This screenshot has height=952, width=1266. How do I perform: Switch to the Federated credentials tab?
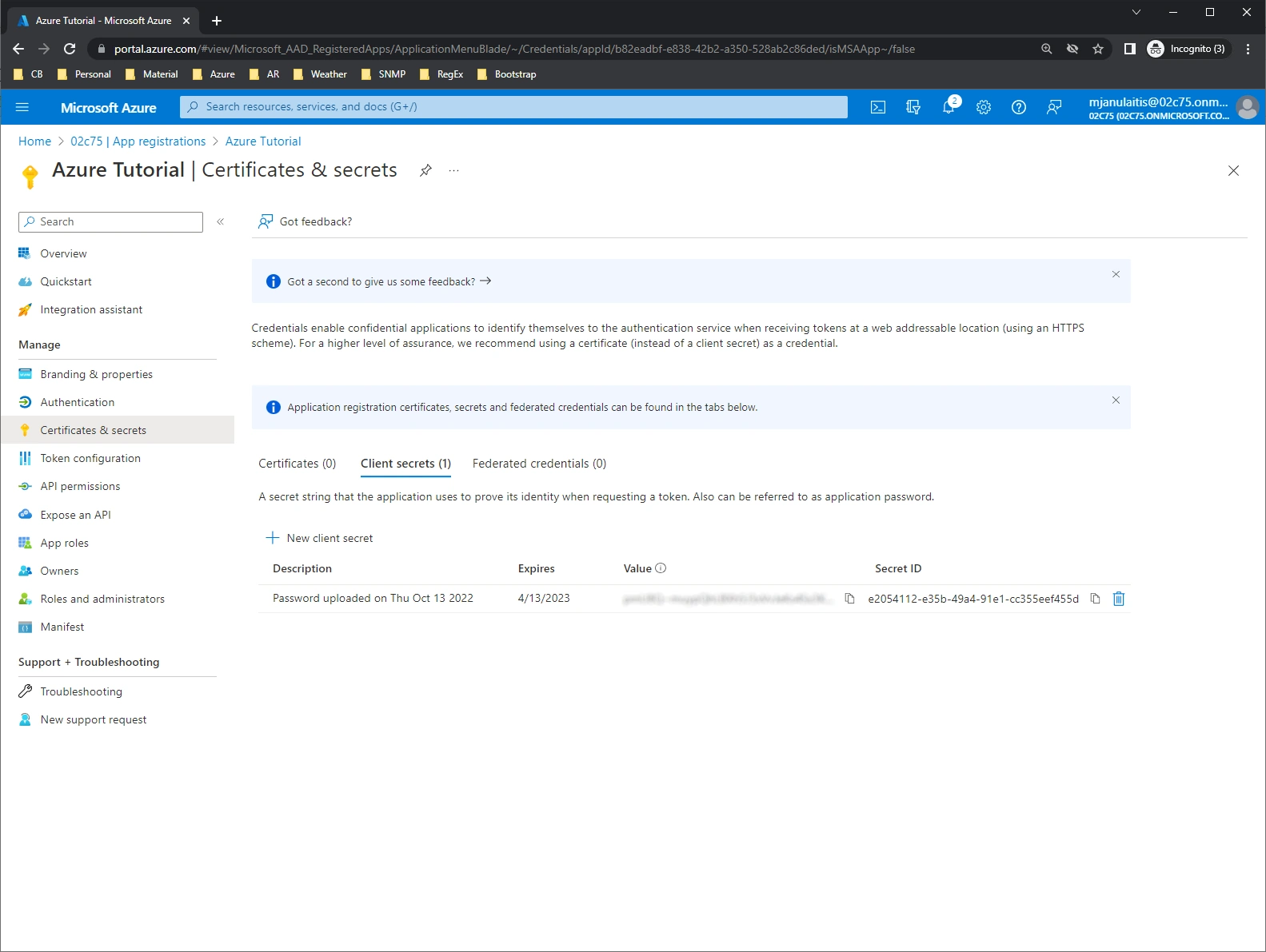[x=539, y=464]
